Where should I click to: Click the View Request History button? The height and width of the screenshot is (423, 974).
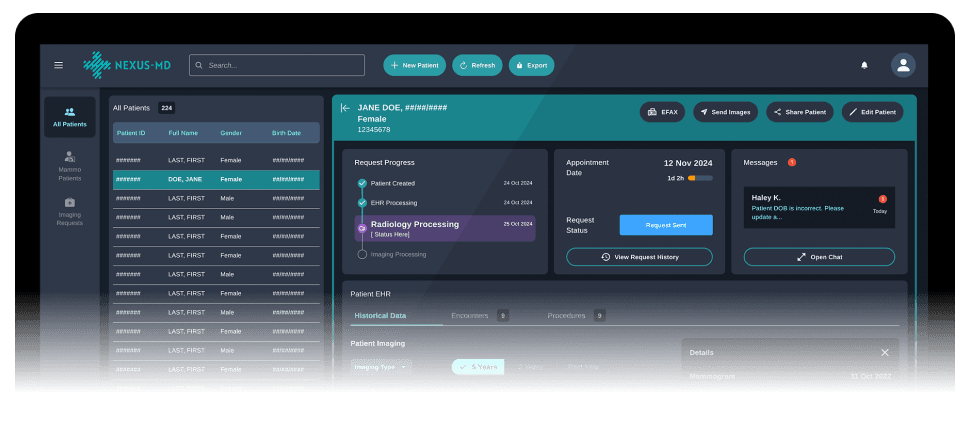click(x=639, y=257)
